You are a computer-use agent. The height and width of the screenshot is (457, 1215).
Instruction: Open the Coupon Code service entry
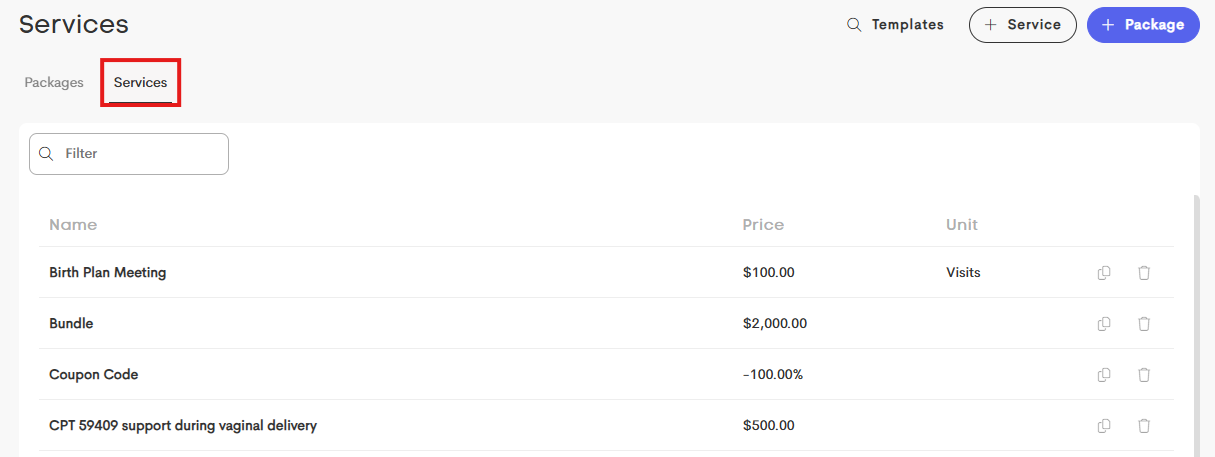pyautogui.click(x=93, y=374)
